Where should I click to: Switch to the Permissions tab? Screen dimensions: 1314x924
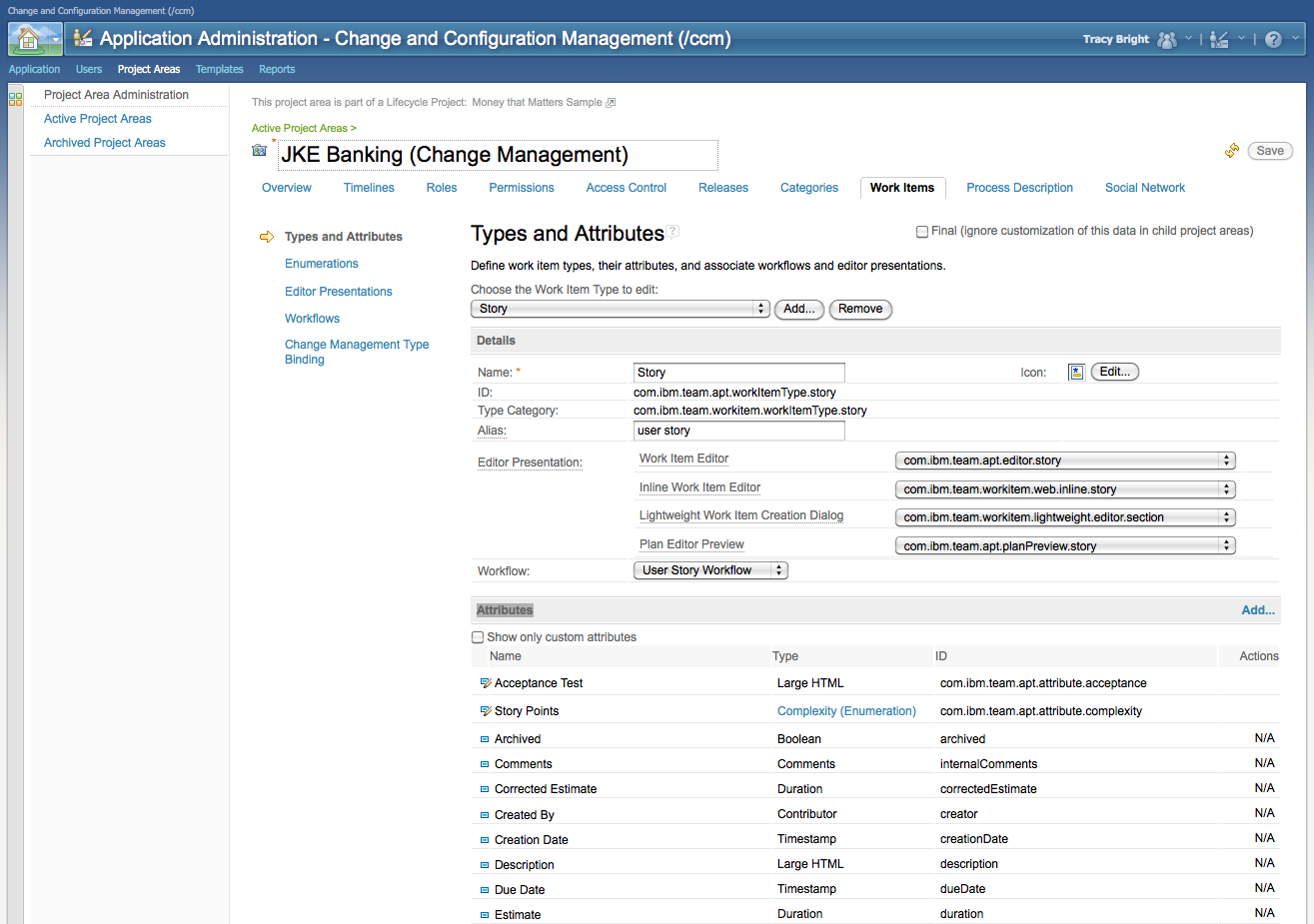pos(522,188)
